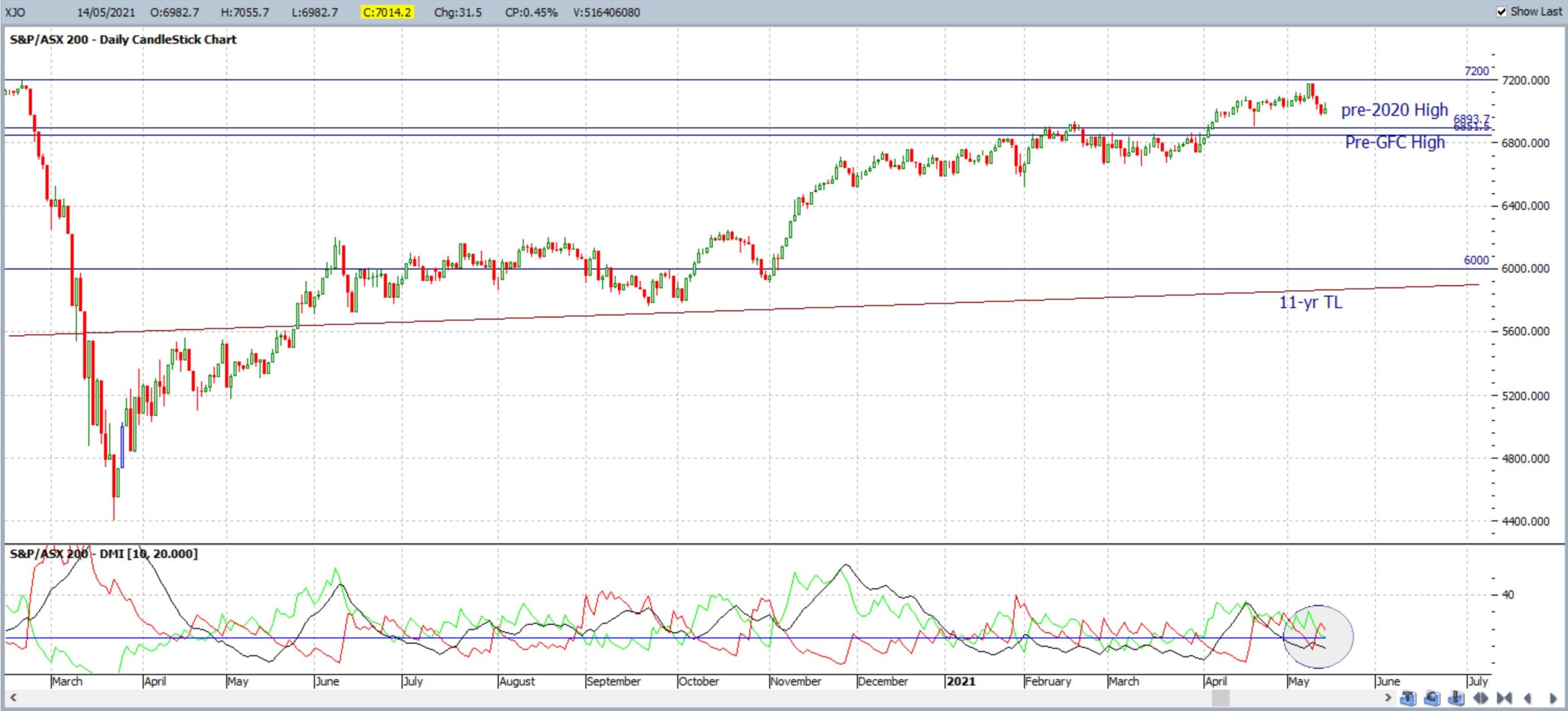Click the 'pre-2020 High' annotation label
Image resolution: width=1568 pixels, height=711 pixels.
1394,110
